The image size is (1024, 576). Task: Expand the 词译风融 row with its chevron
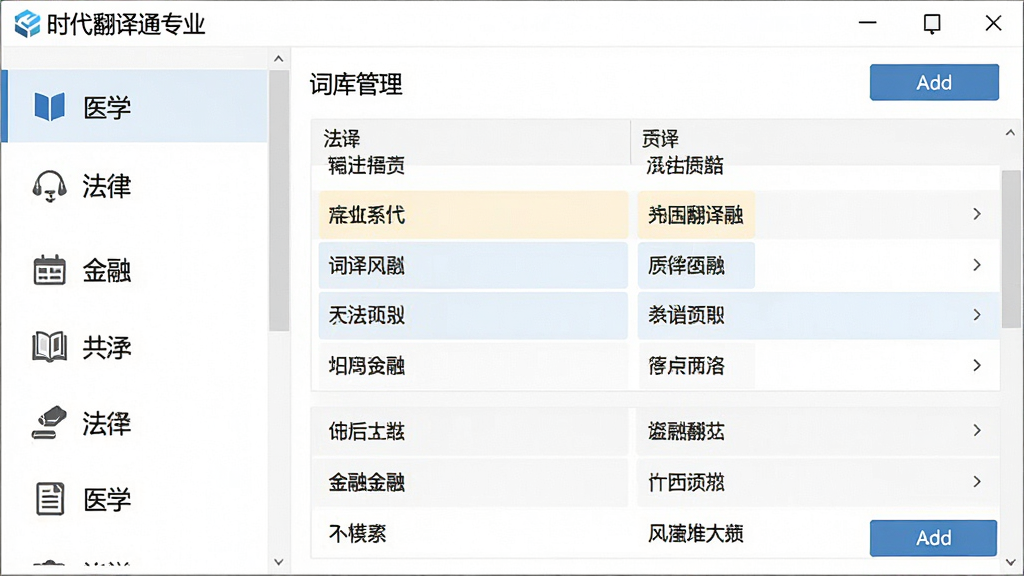coord(977,265)
